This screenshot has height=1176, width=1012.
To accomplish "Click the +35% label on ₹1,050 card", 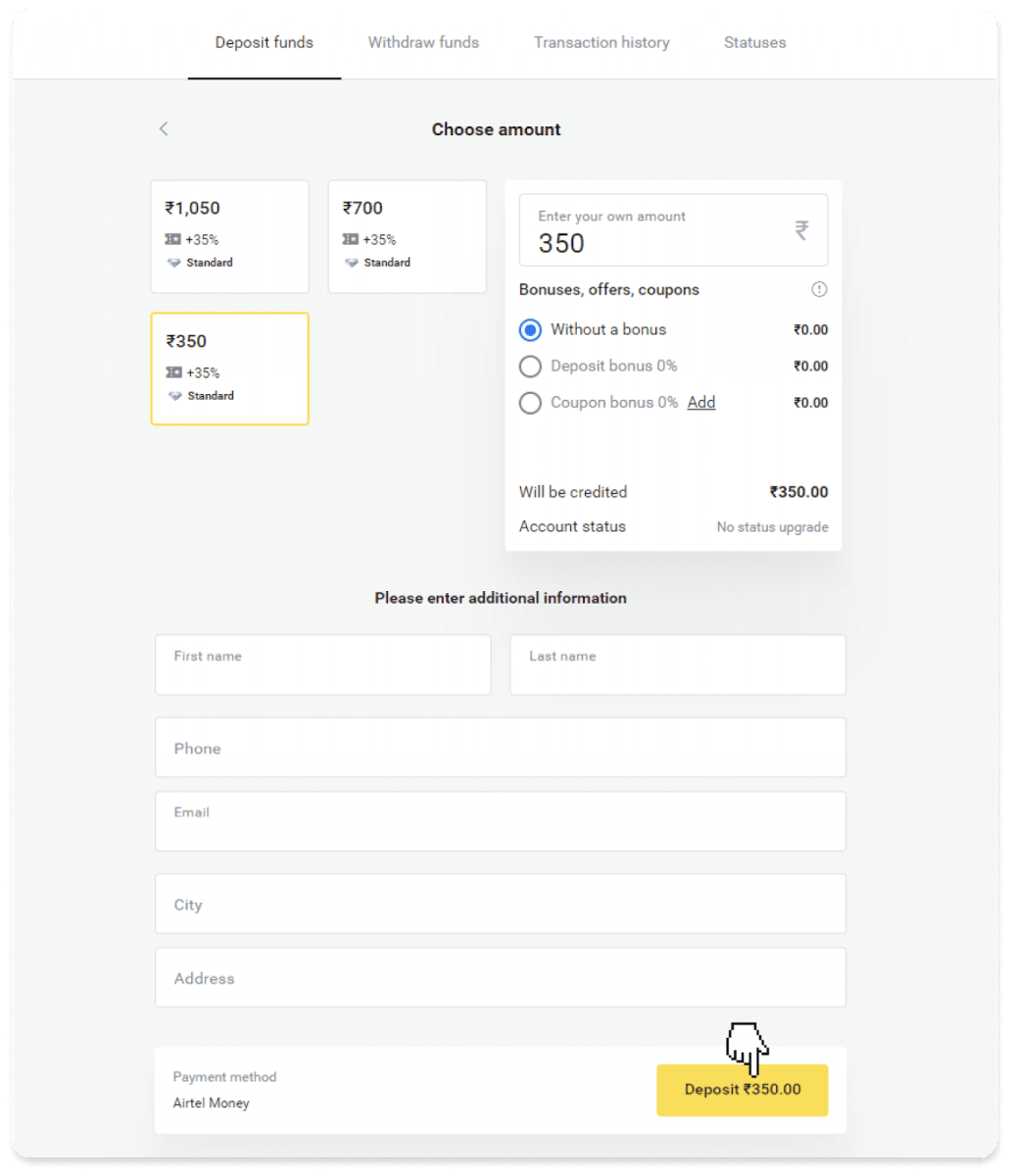I will pos(202,239).
